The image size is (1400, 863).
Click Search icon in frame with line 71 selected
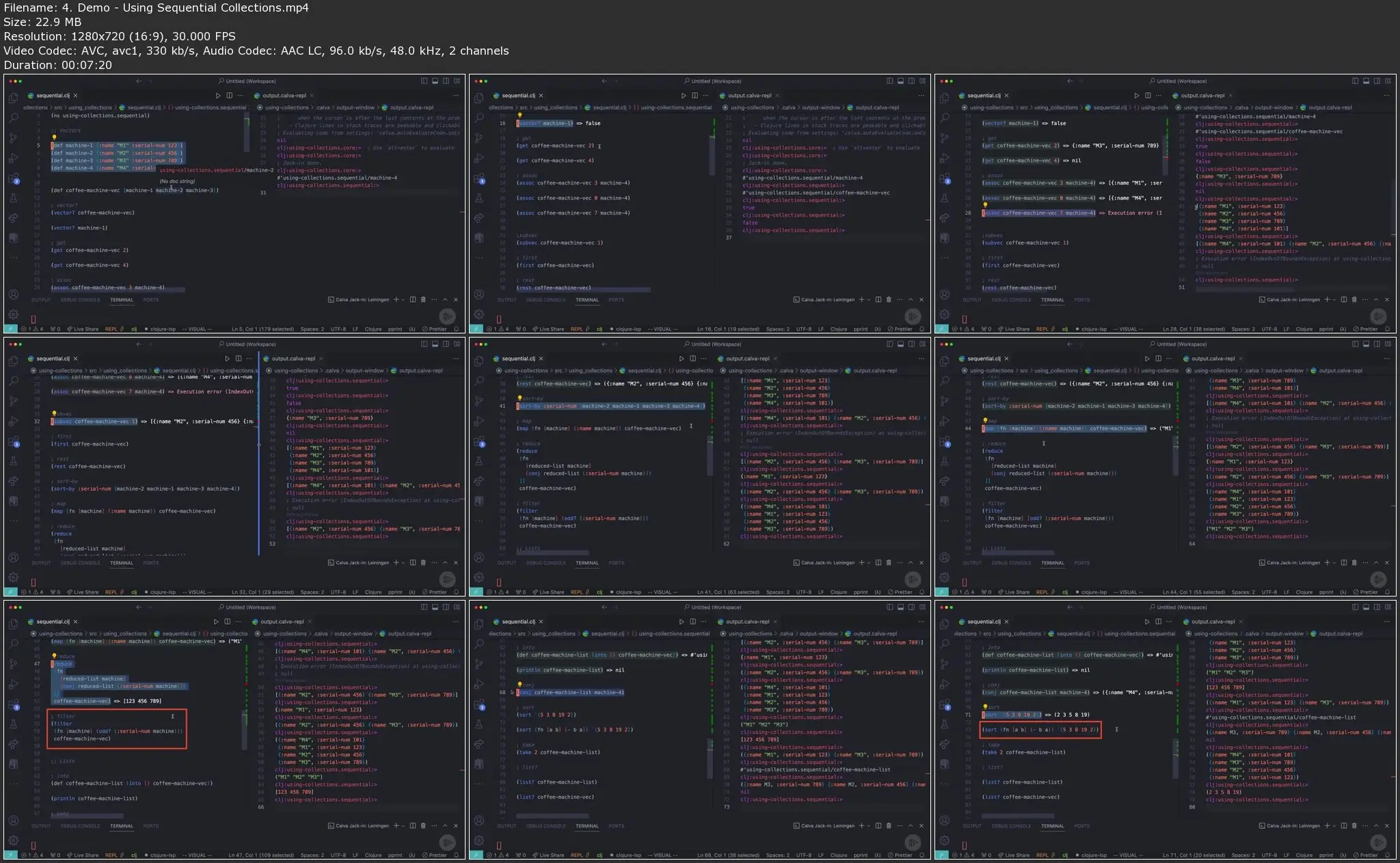(944, 644)
